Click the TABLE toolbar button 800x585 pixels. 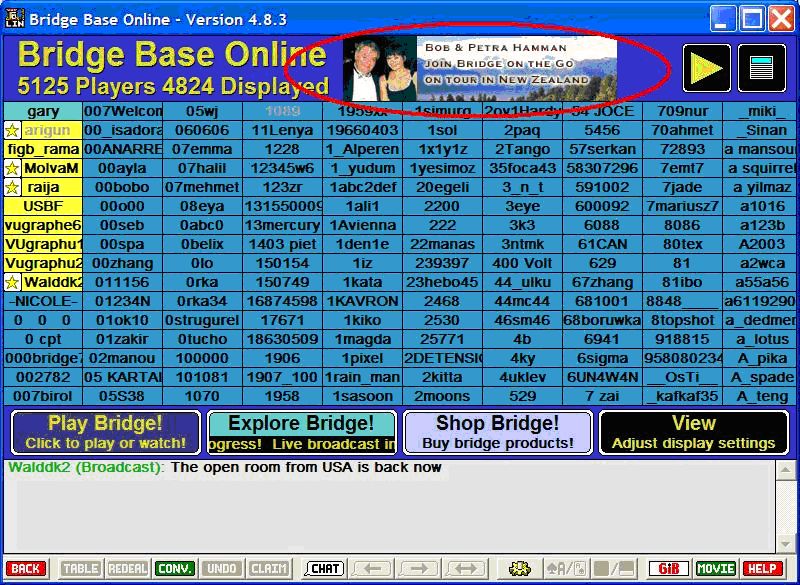click(81, 568)
